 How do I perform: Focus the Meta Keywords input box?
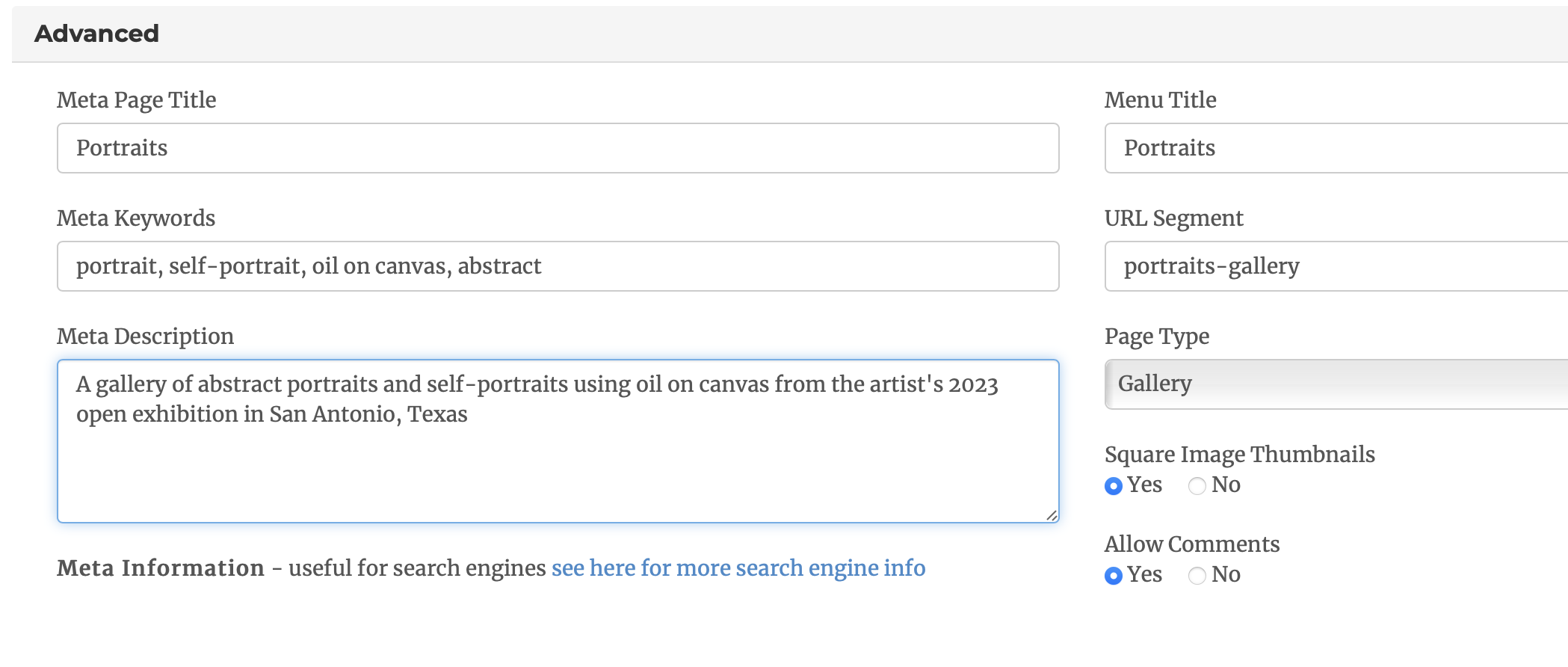[558, 266]
